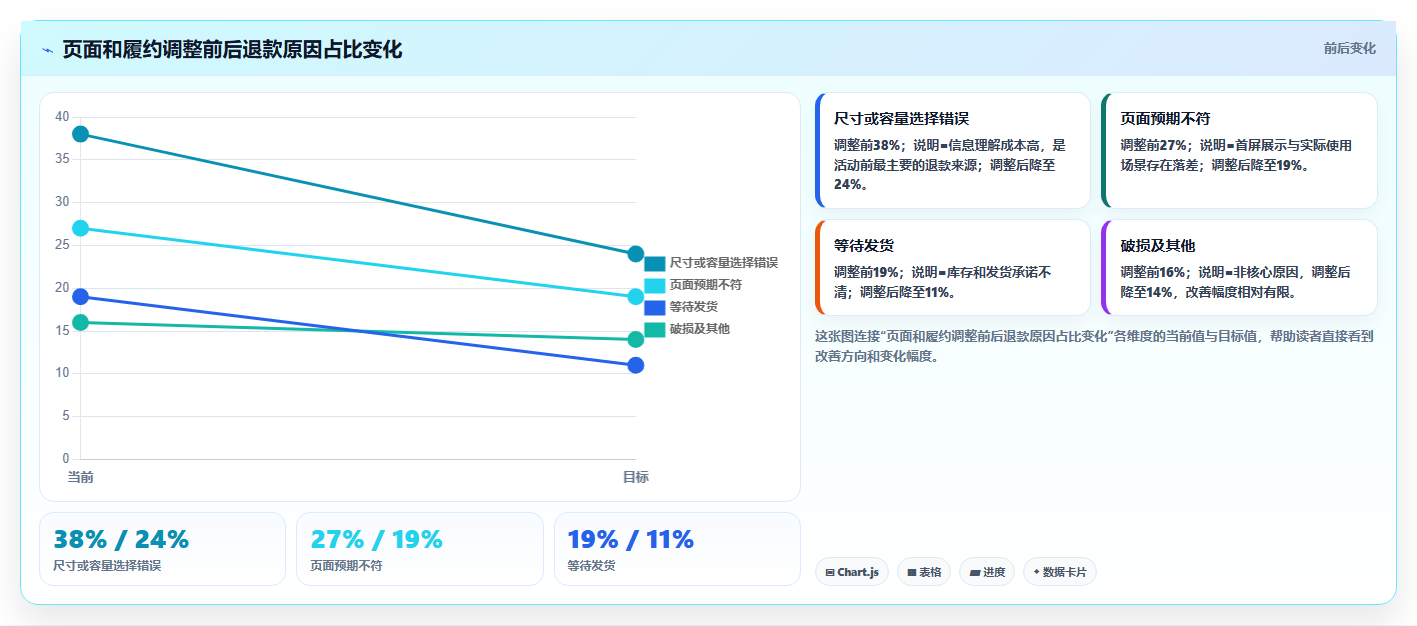1417x626 pixels.
Task: Click the 27% / 19% stat card
Action: tap(420, 549)
